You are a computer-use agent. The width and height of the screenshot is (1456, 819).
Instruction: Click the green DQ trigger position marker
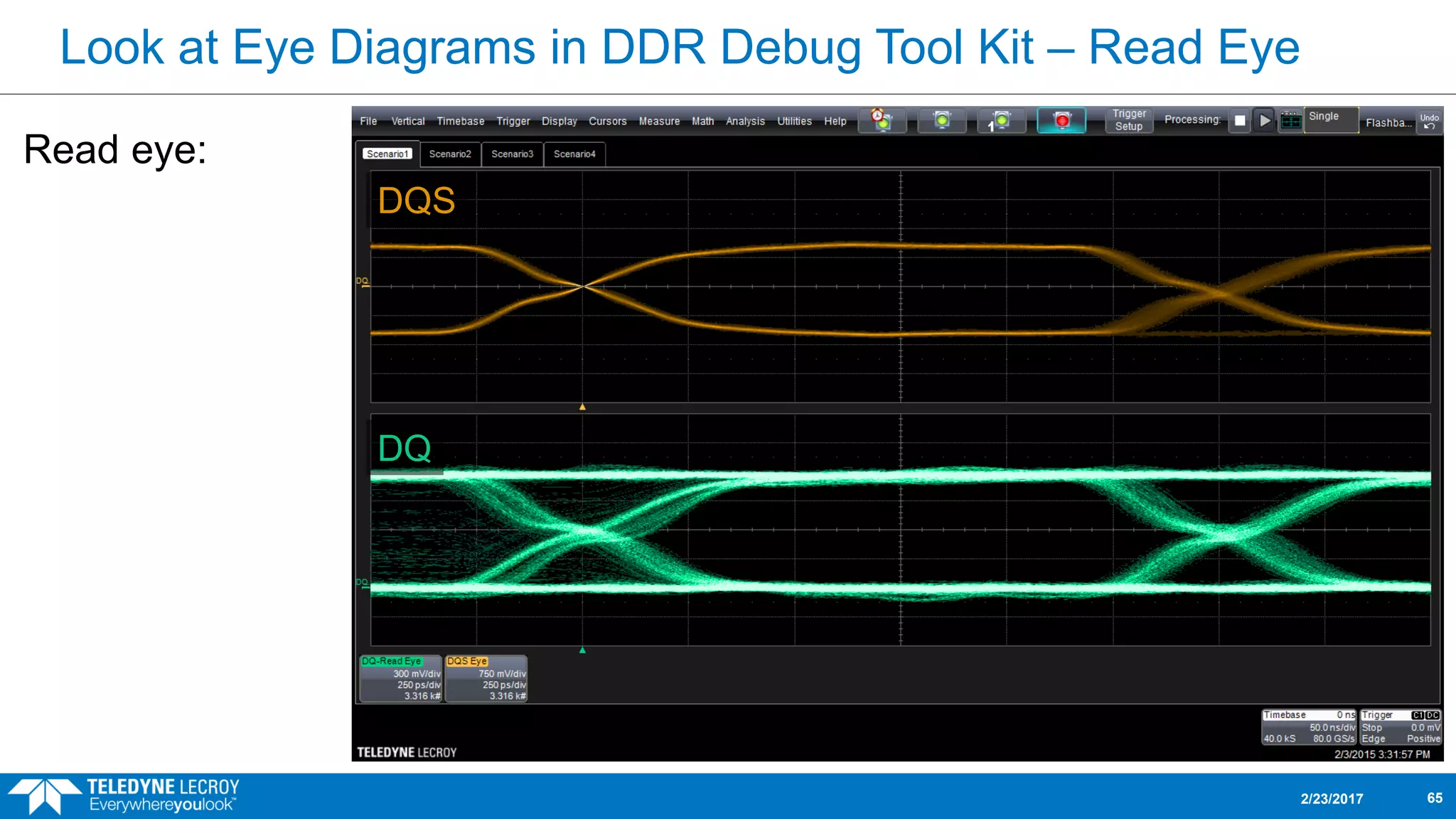coord(582,651)
